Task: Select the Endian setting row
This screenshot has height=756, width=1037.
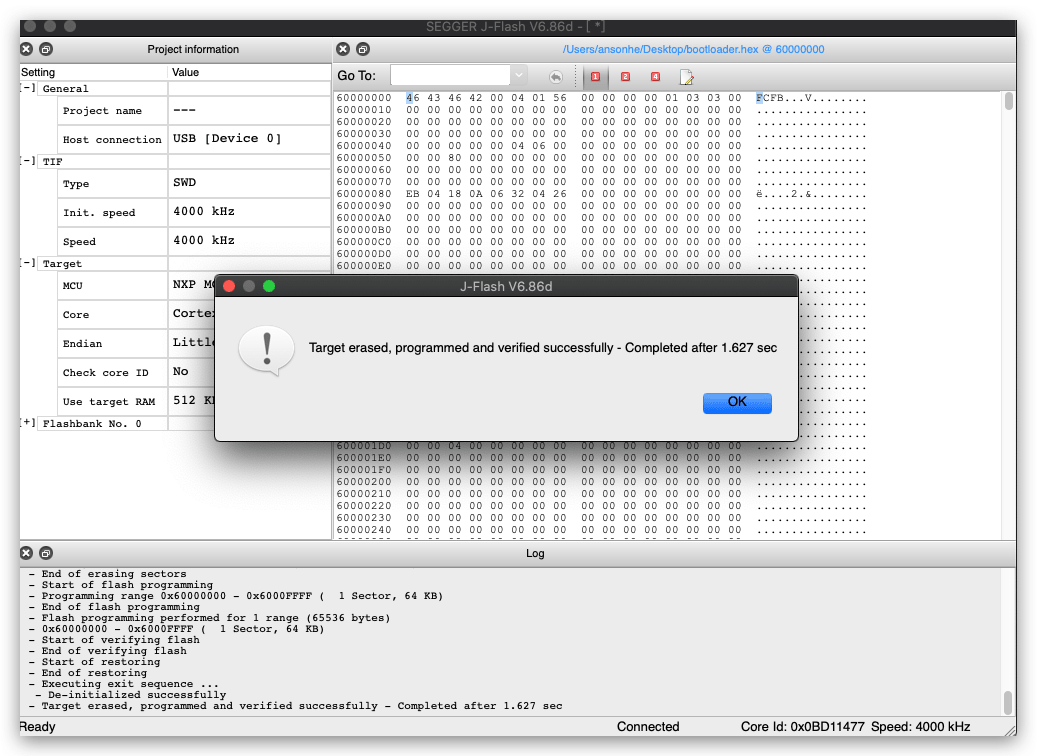Action: [83, 344]
